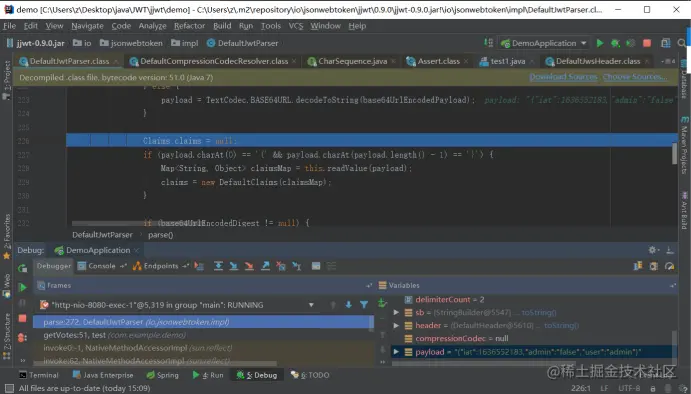Open the VCS menu
Screen dimensions: 691x394
click(296, 26)
